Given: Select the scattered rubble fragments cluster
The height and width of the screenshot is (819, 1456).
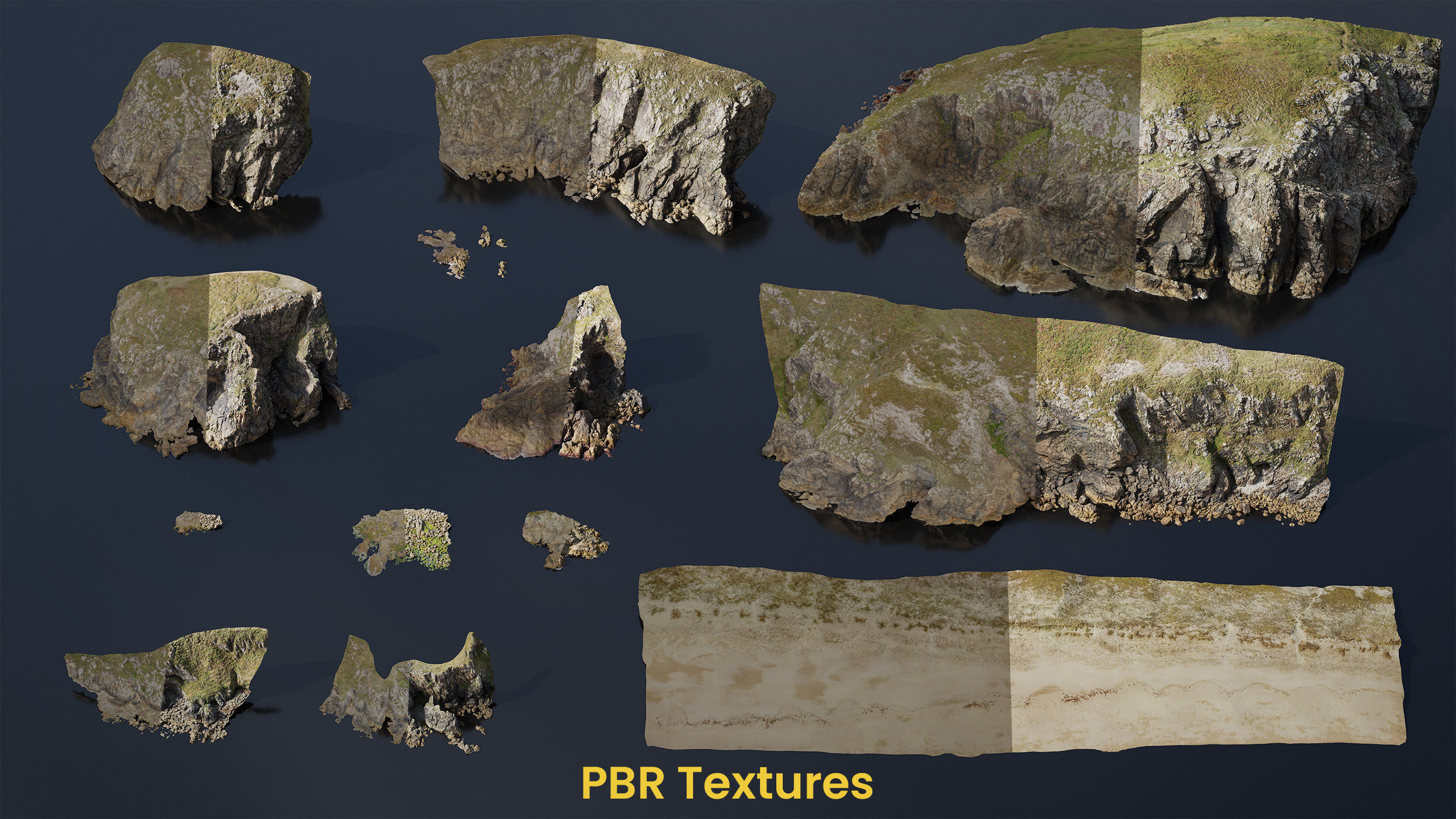Looking at the screenshot, I should [x=462, y=252].
